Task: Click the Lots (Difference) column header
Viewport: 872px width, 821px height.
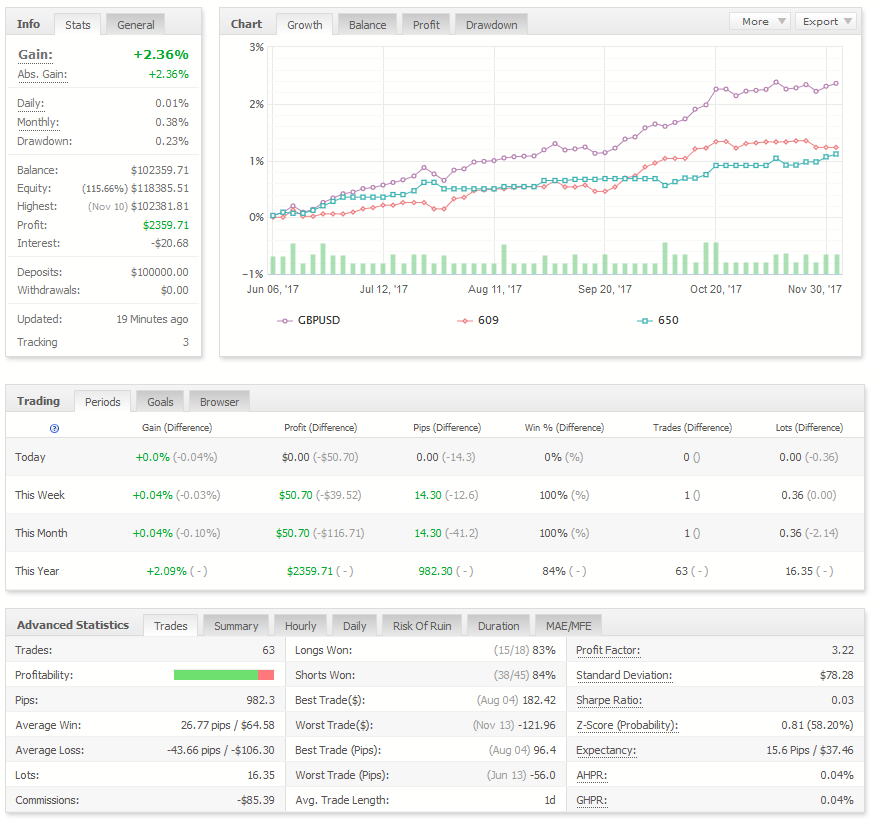Action: (809, 428)
